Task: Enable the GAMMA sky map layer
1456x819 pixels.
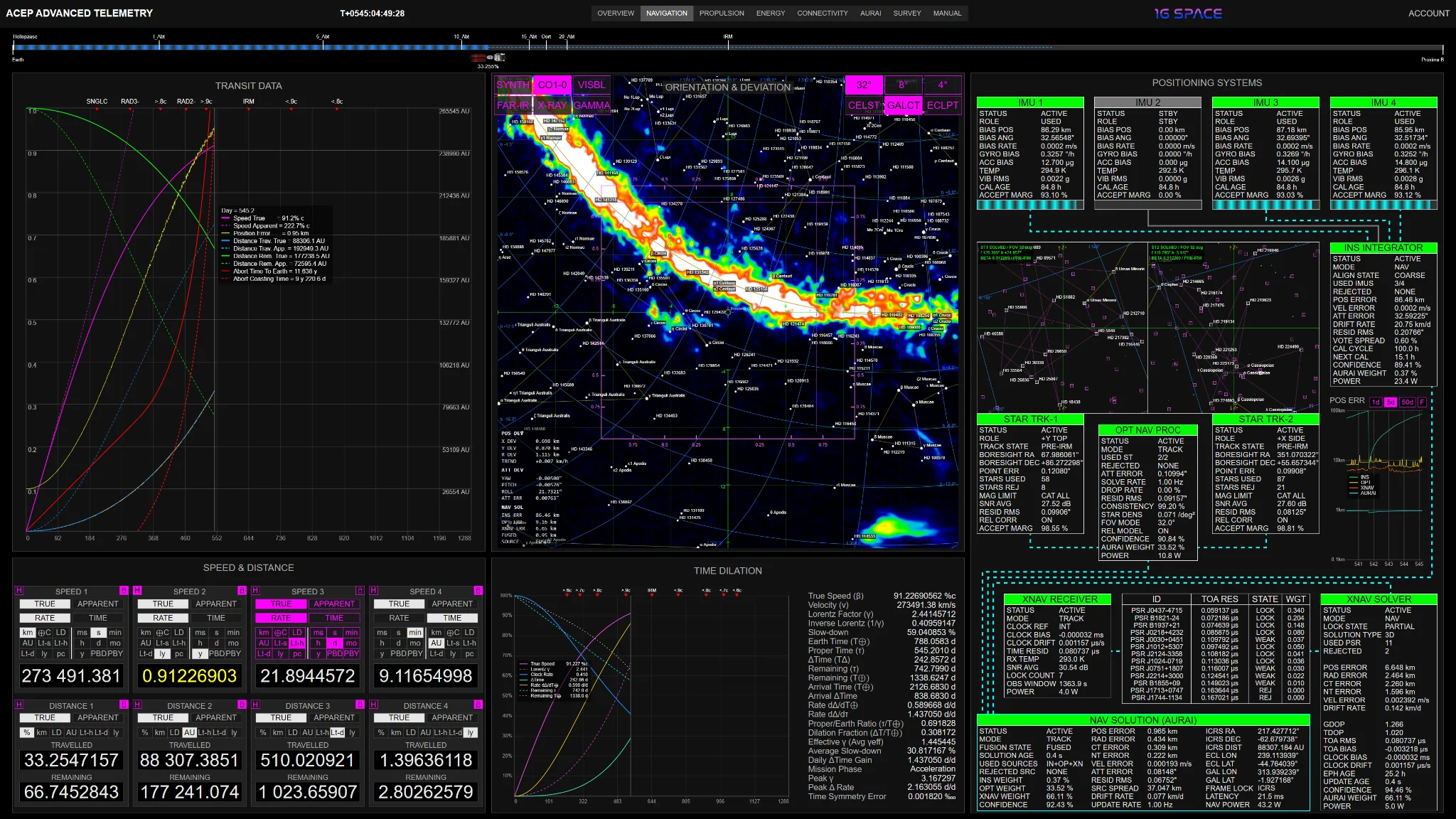Action: (x=591, y=105)
